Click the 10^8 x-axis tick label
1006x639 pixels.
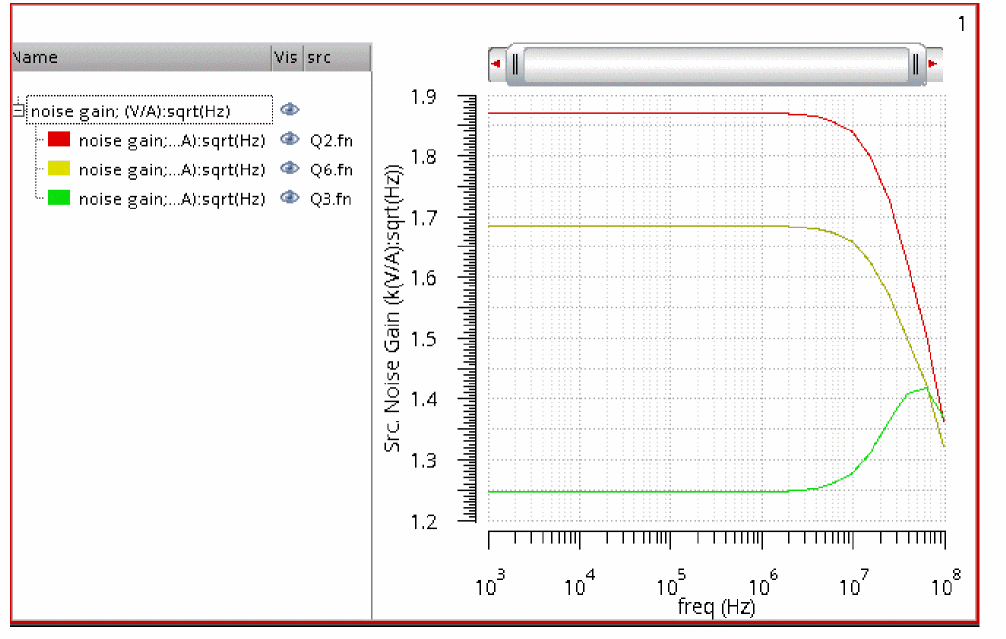[946, 582]
